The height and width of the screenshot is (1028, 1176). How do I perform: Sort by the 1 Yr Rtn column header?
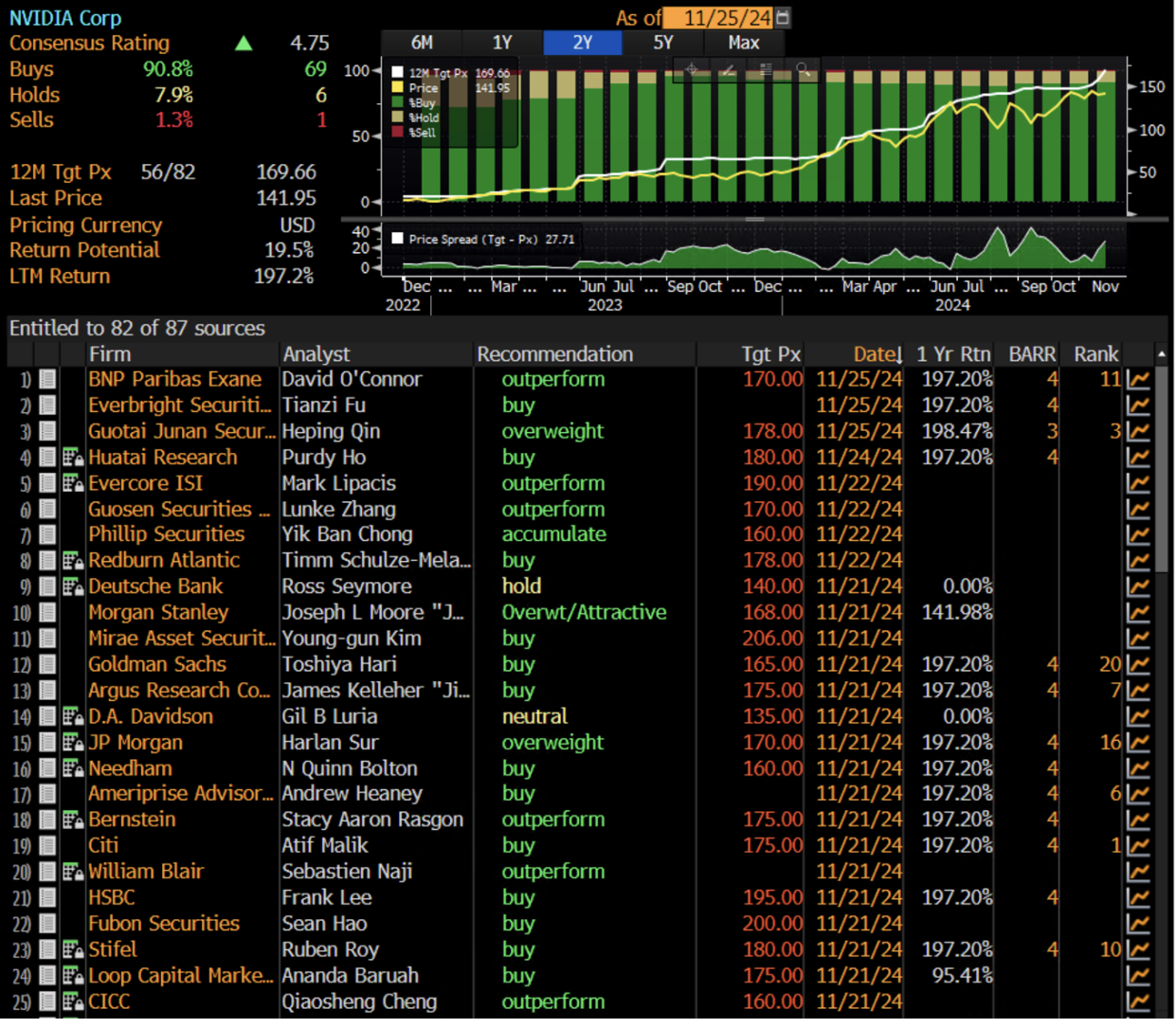point(953,354)
